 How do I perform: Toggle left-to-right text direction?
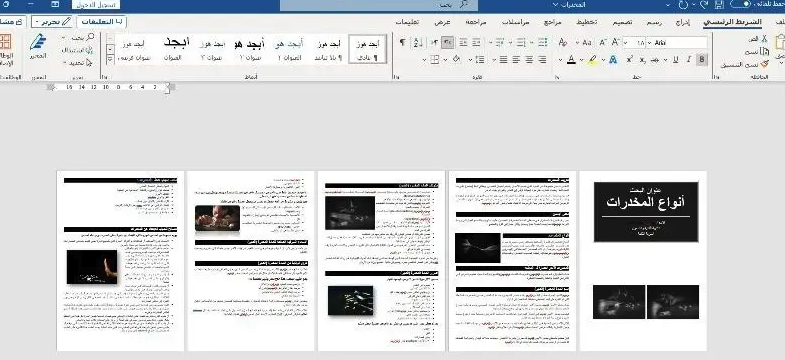point(434,43)
